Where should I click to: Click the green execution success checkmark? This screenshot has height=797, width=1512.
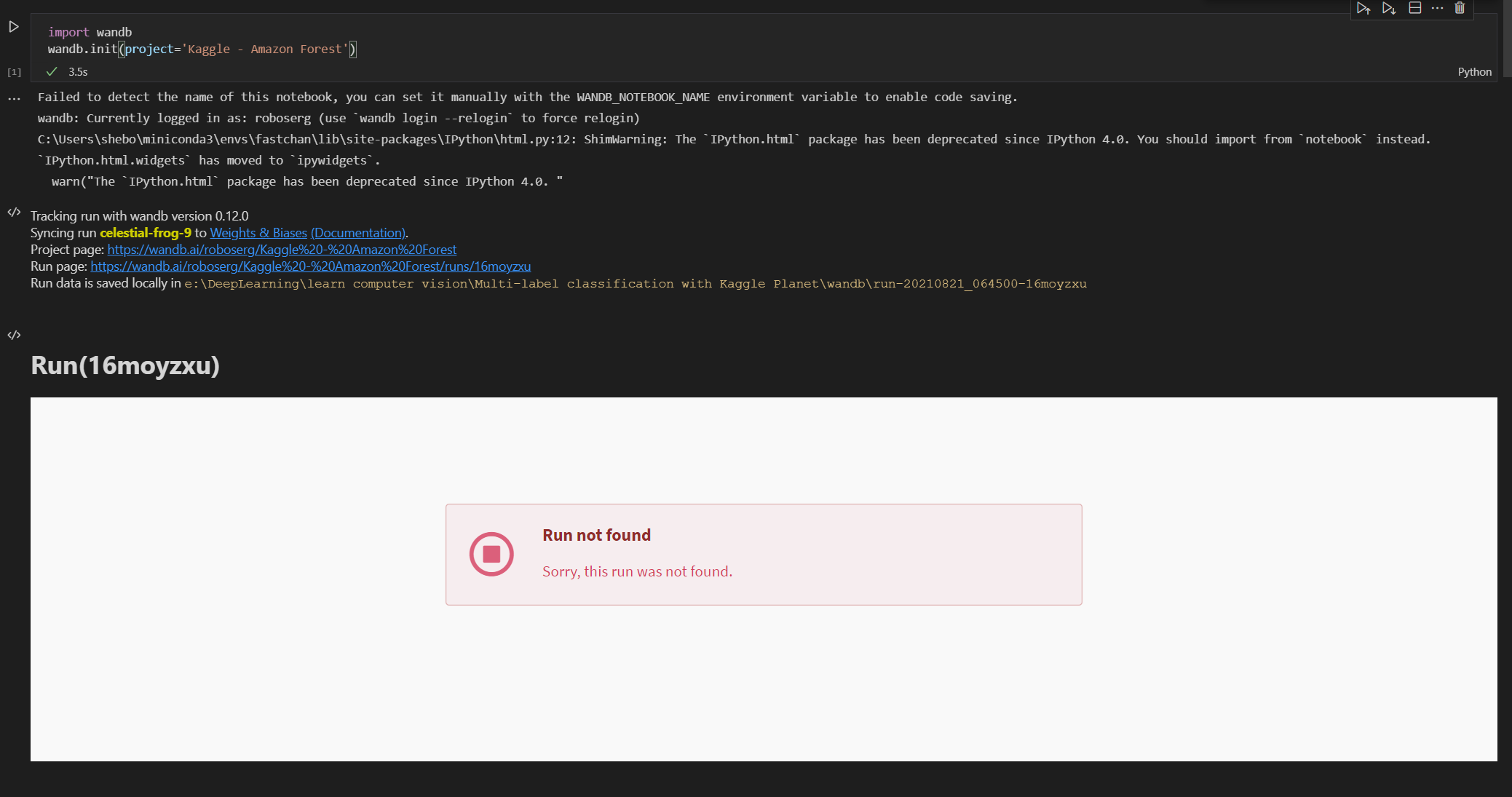[52, 71]
